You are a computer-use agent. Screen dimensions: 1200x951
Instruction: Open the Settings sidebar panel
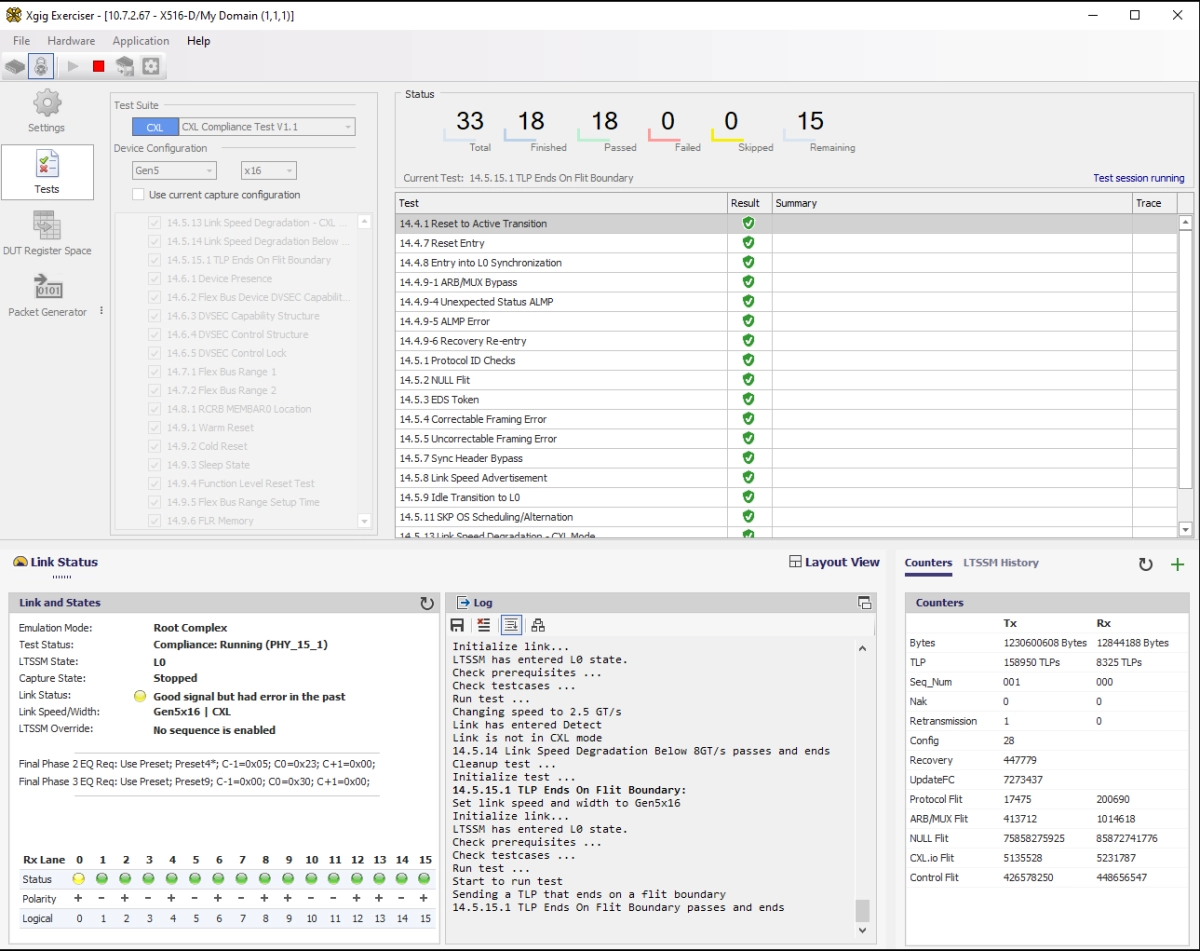click(47, 111)
